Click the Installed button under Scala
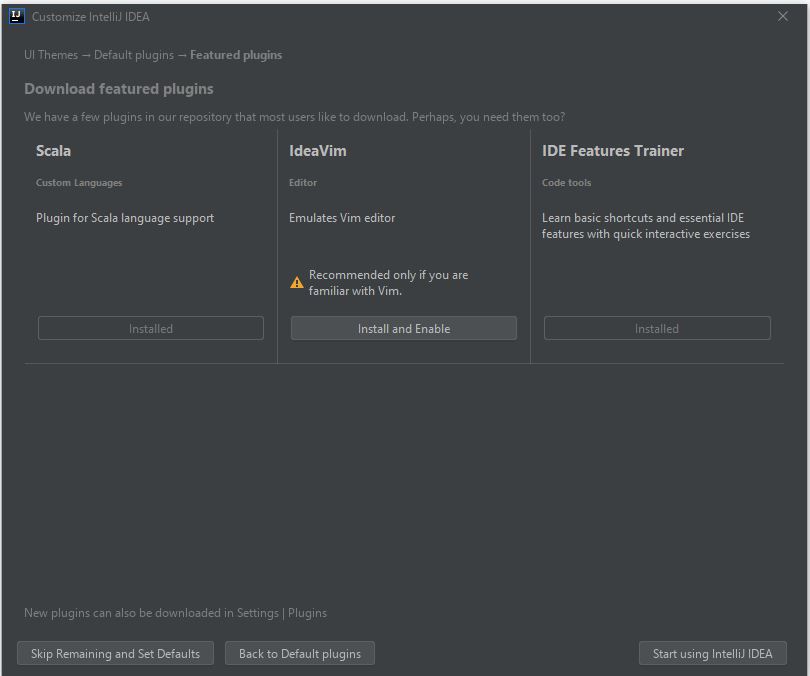The image size is (810, 676). 150,328
